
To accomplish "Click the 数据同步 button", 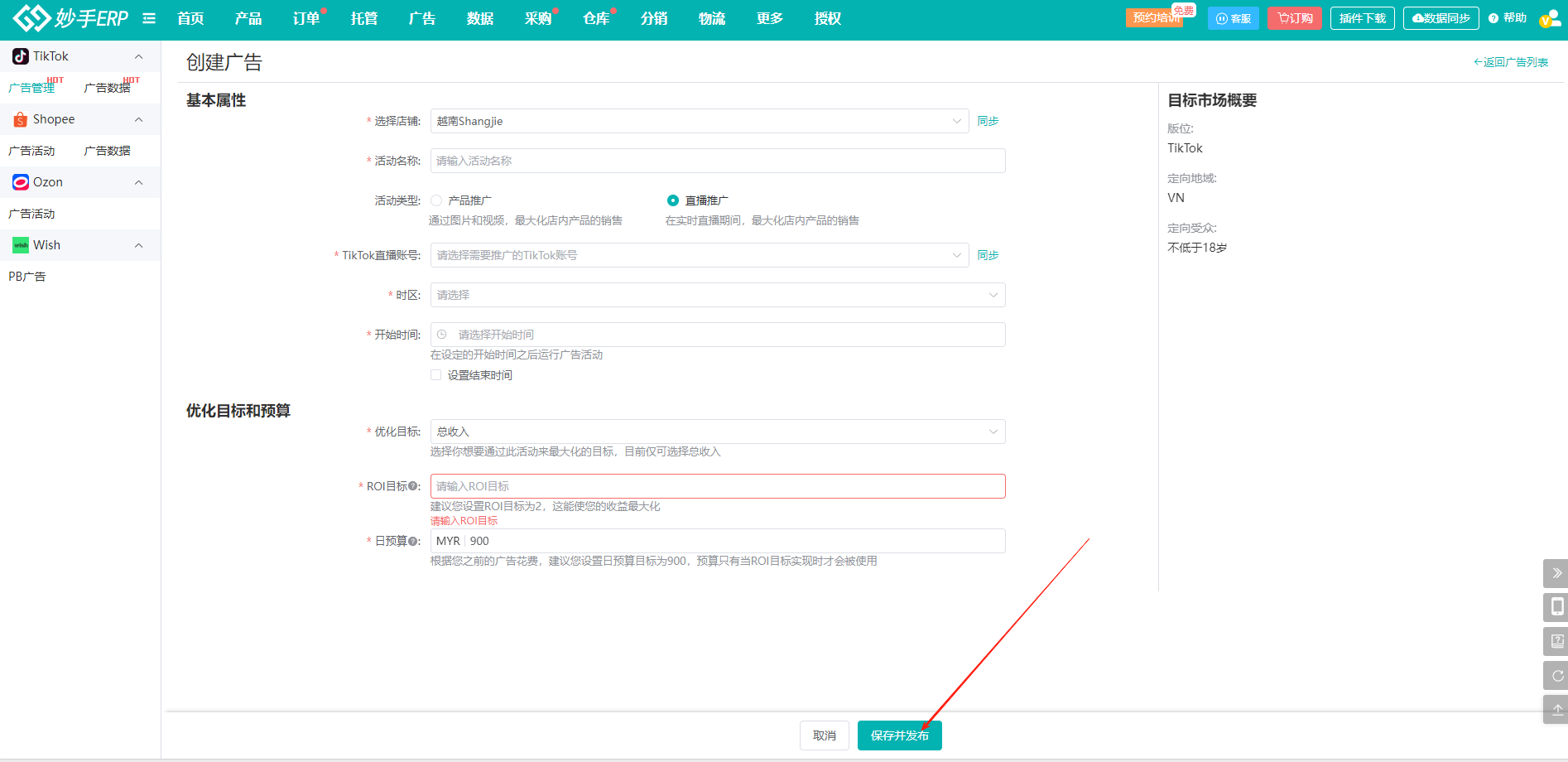I will pyautogui.click(x=1441, y=18).
